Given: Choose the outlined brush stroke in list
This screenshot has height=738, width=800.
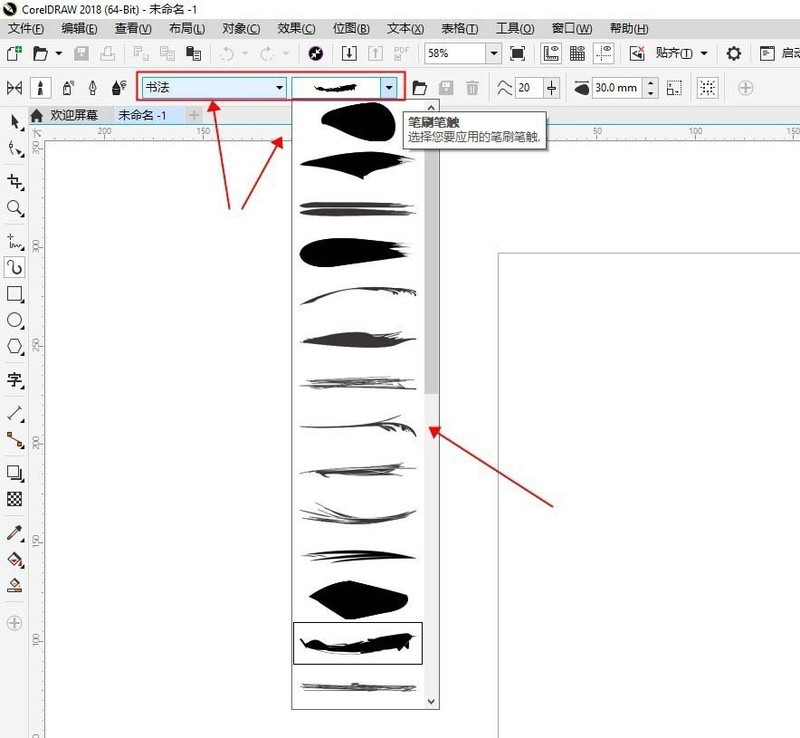Looking at the screenshot, I should [x=357, y=643].
